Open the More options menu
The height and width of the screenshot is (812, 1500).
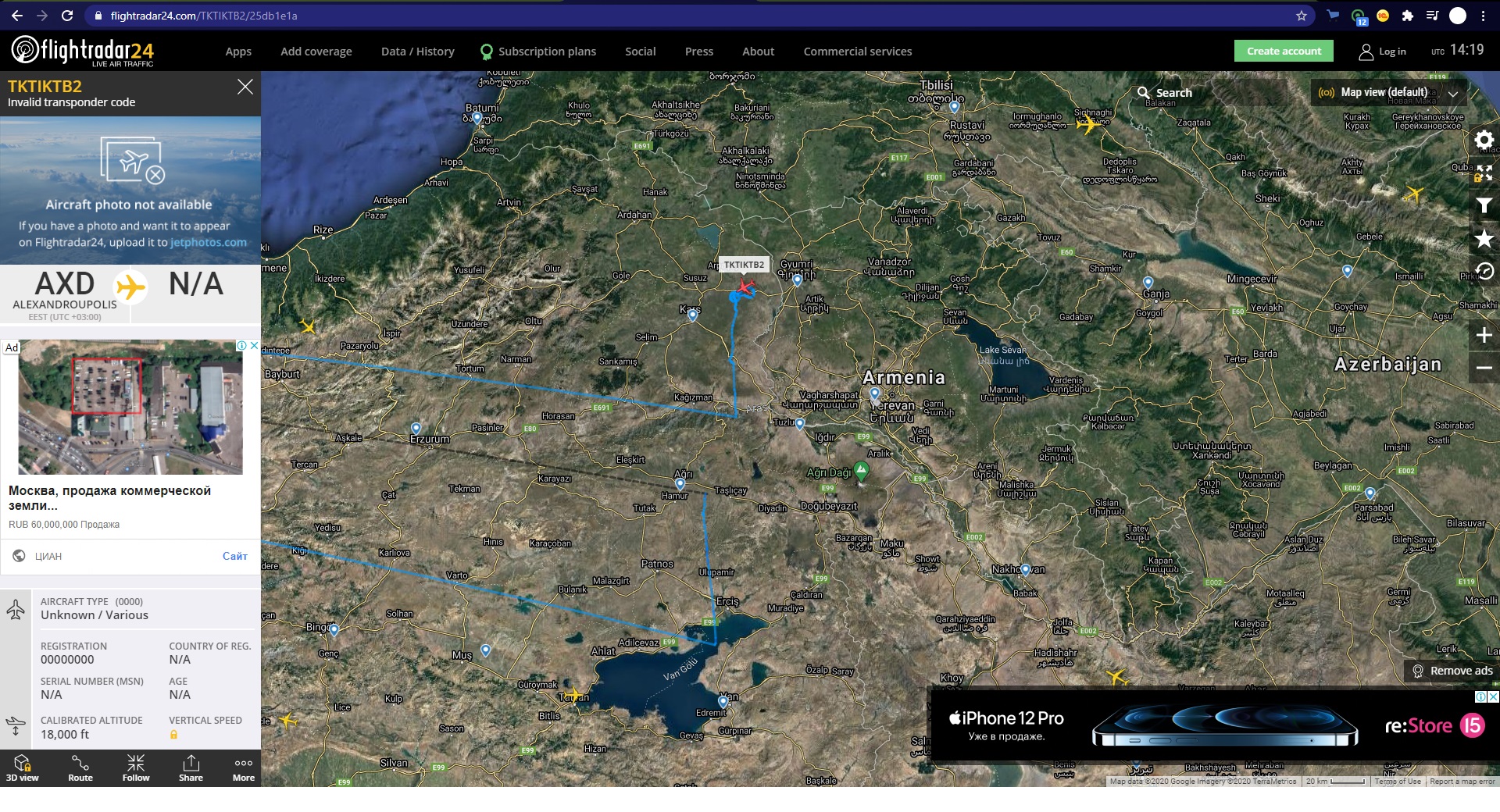pos(243,767)
